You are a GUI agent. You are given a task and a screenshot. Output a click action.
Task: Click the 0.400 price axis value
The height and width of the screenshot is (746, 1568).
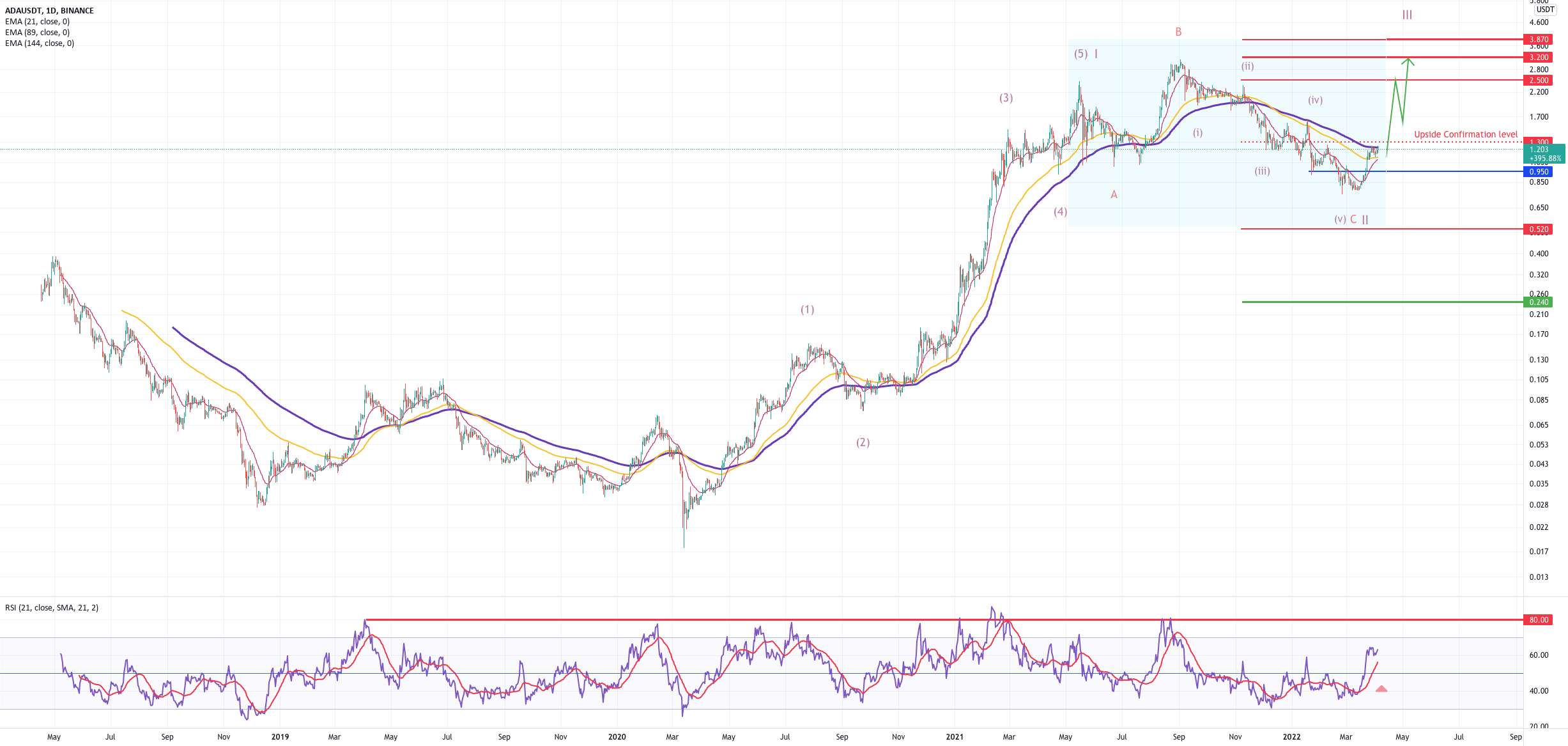1539,254
